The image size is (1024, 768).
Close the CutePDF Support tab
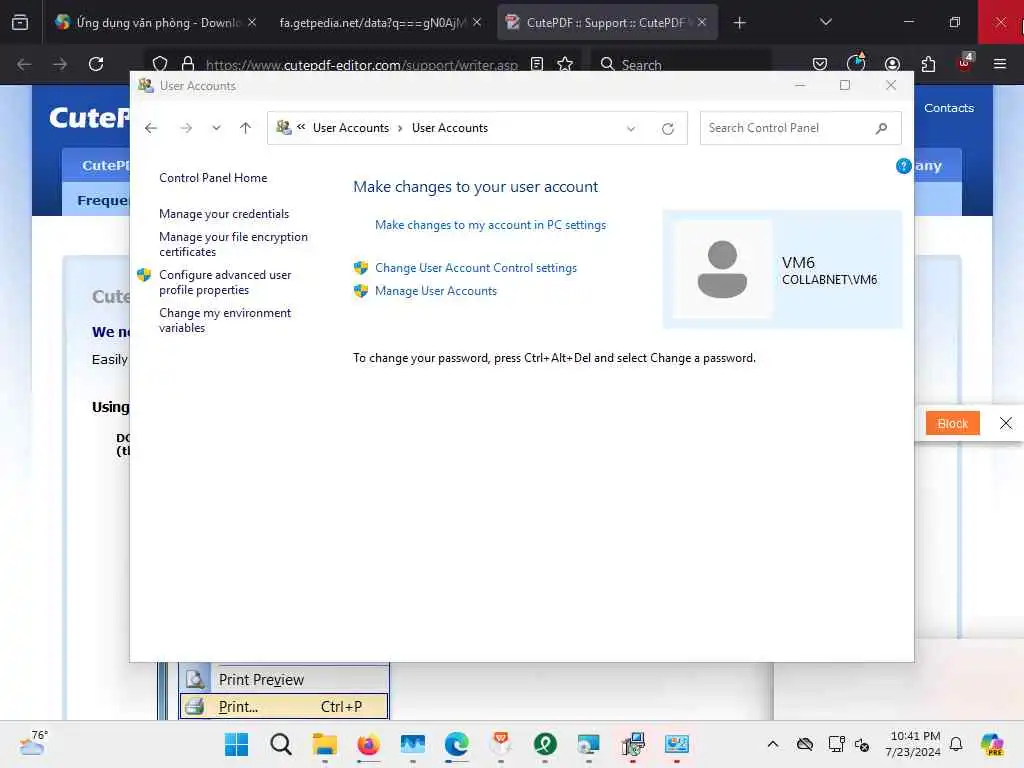[702, 22]
